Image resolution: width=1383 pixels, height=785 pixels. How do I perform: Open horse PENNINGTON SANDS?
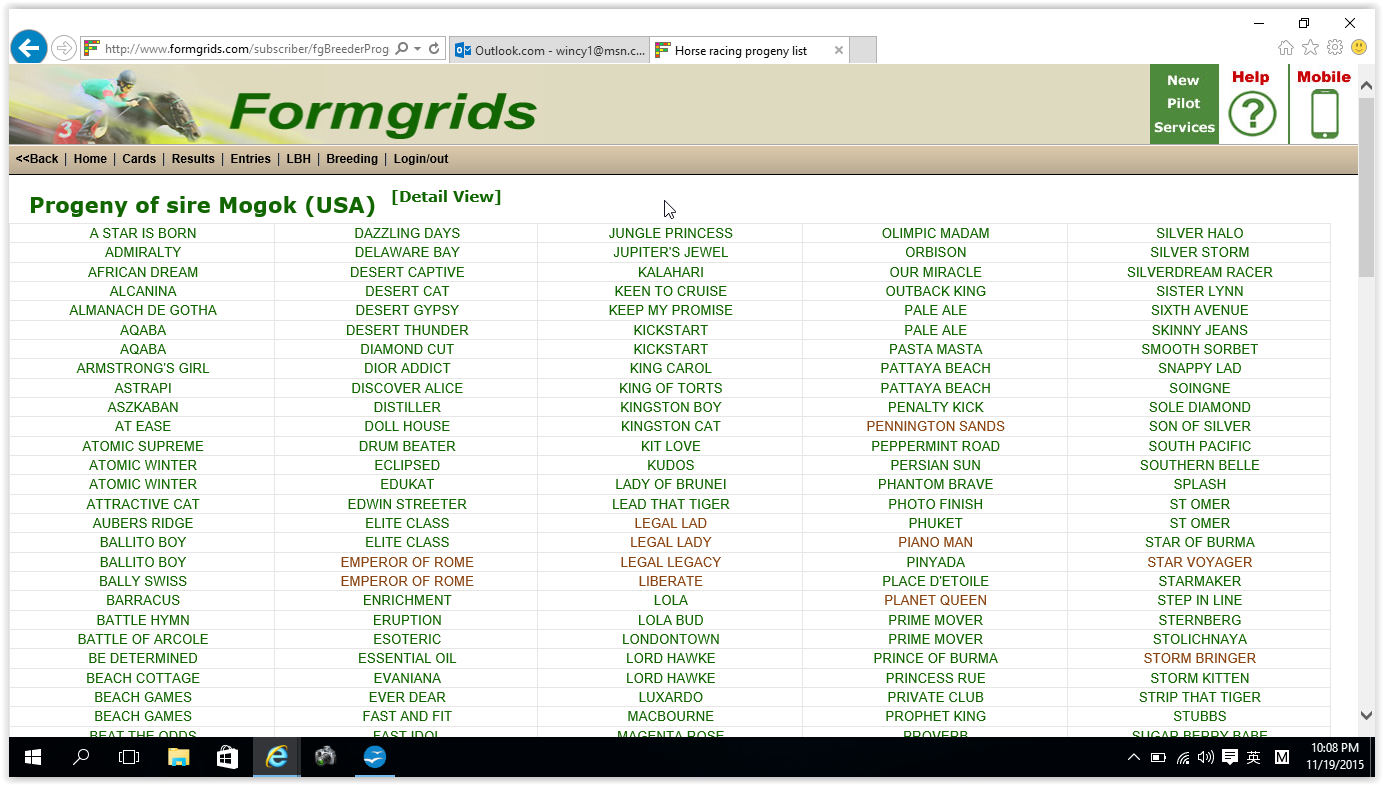(x=936, y=426)
